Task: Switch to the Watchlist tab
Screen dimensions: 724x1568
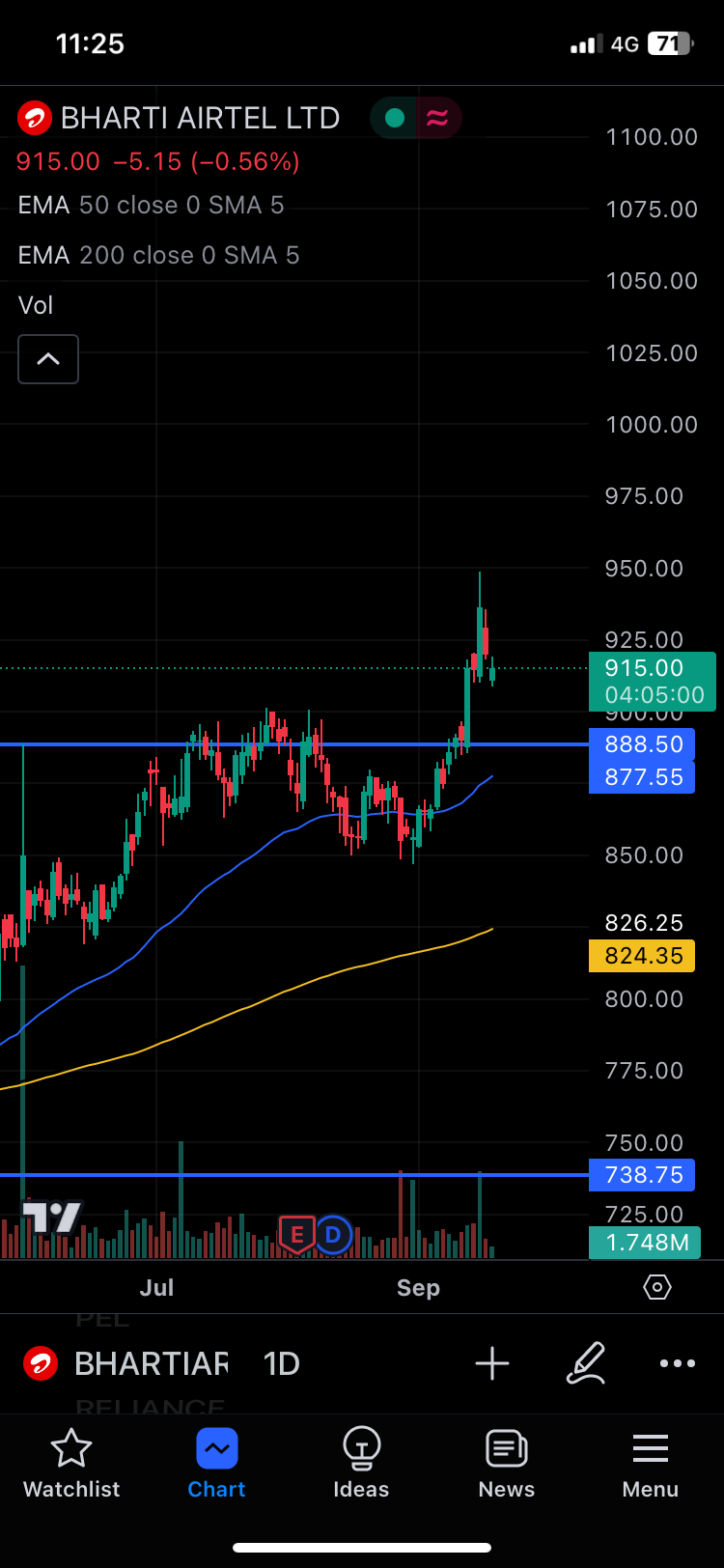Action: [71, 1463]
